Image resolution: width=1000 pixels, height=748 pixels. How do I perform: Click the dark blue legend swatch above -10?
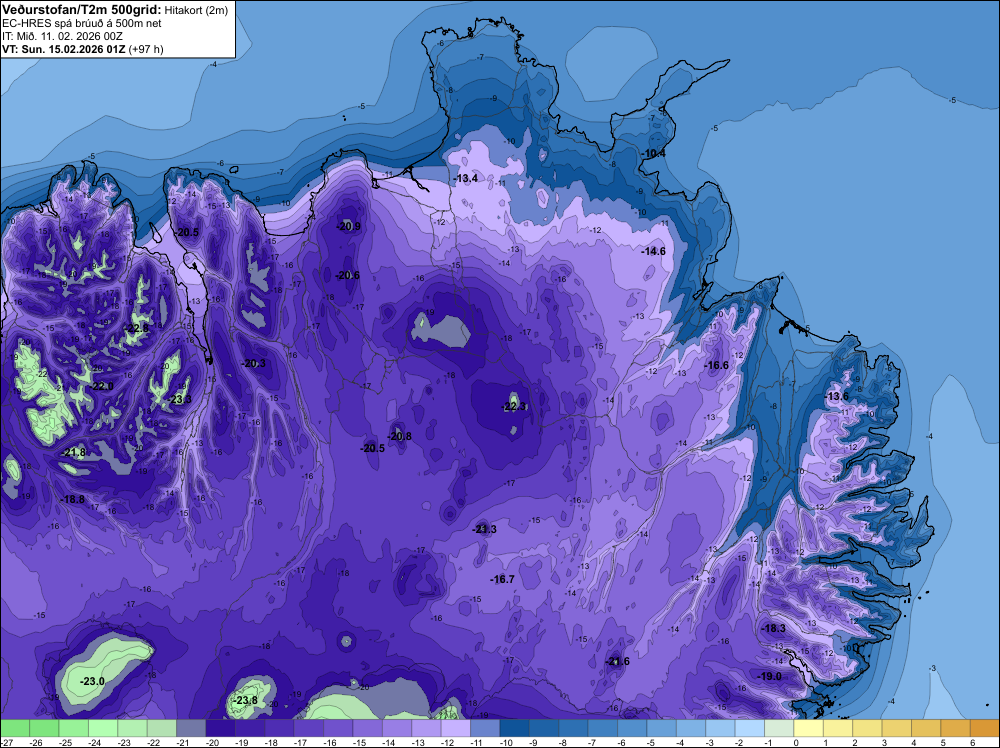coord(515,728)
